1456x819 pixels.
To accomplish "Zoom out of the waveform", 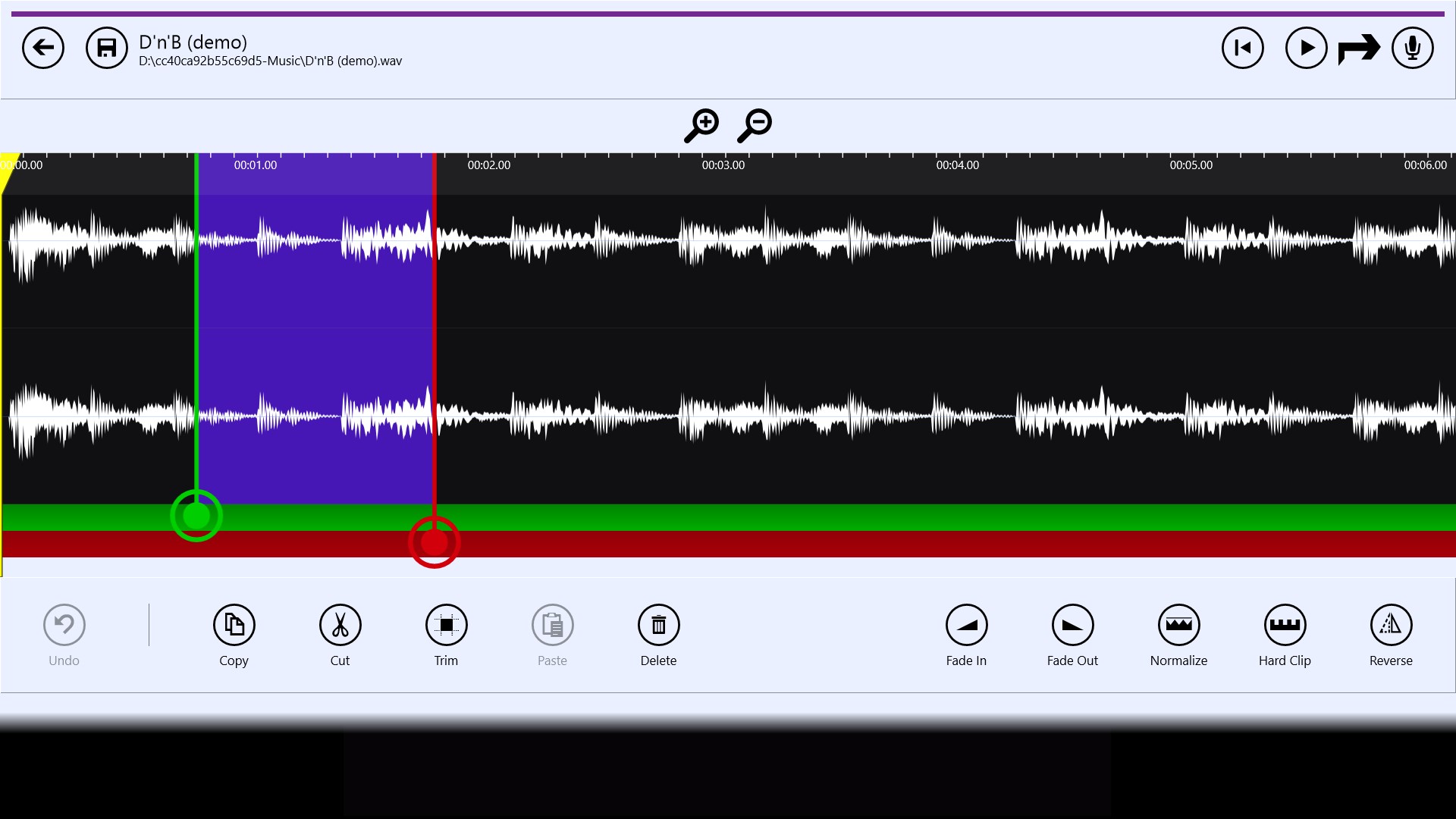I will (x=755, y=125).
